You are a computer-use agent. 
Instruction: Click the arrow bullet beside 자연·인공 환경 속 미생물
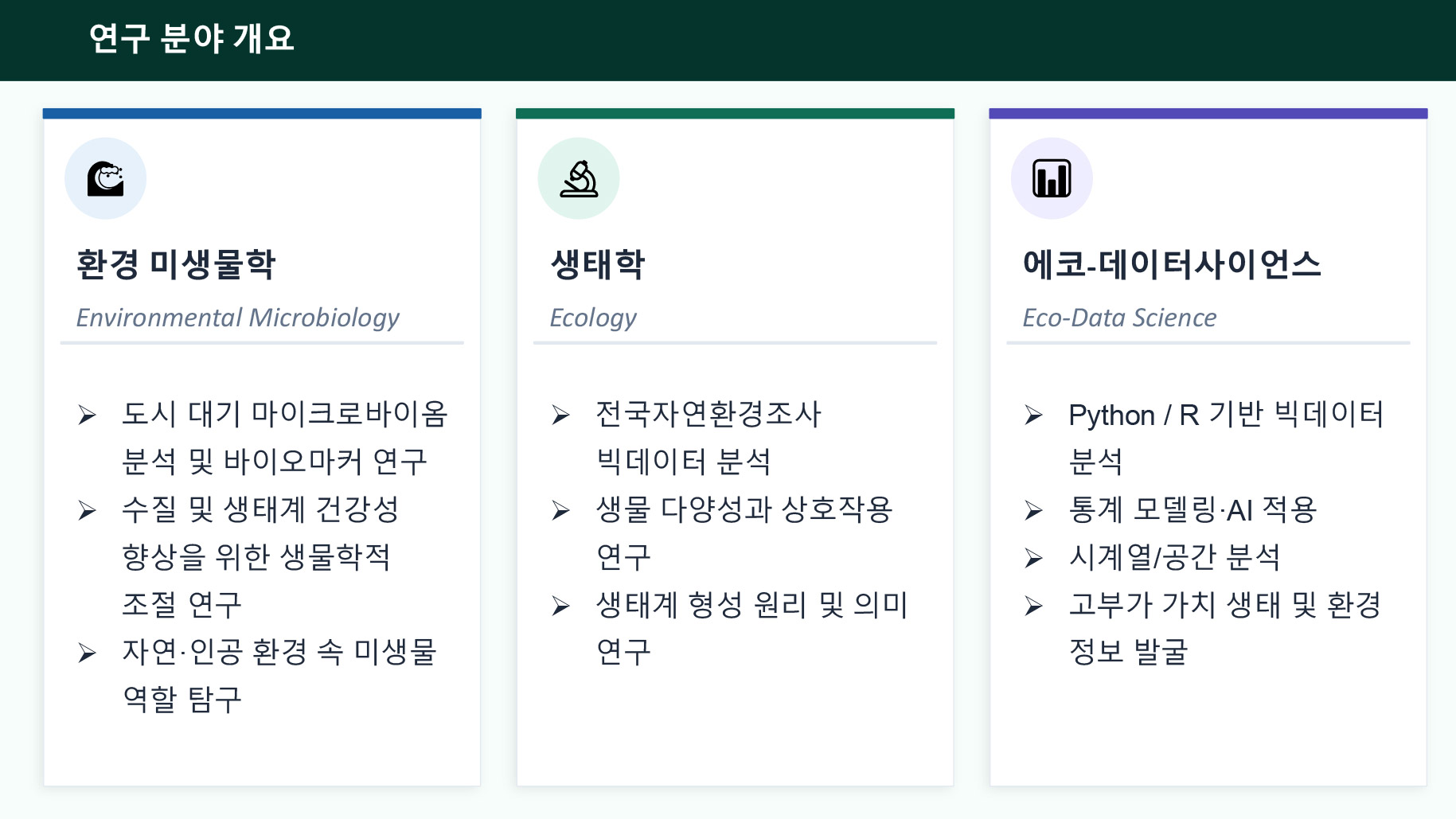pos(87,653)
